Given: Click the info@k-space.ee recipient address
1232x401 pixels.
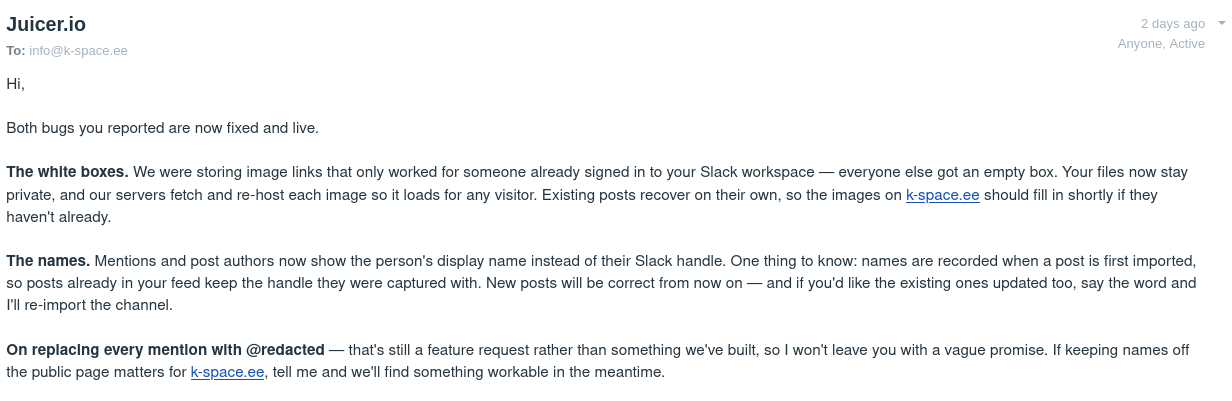Looking at the screenshot, I should pos(78,50).
